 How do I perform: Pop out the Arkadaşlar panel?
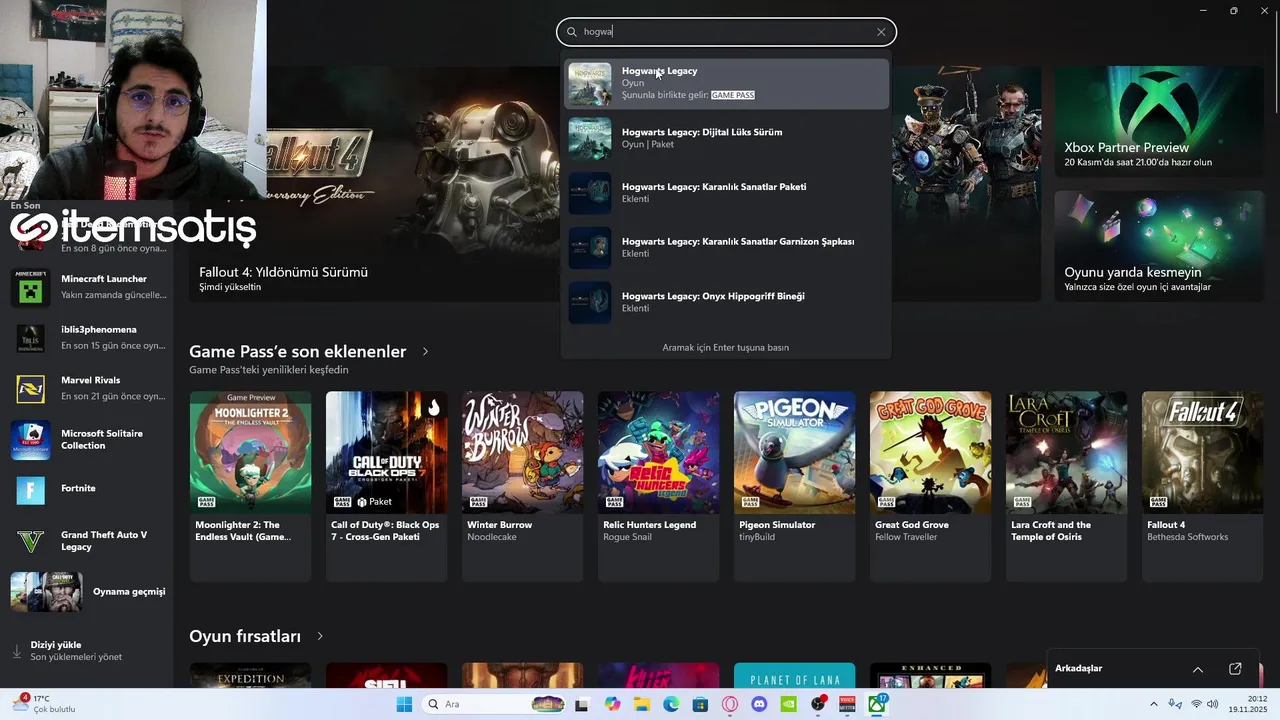point(1235,669)
